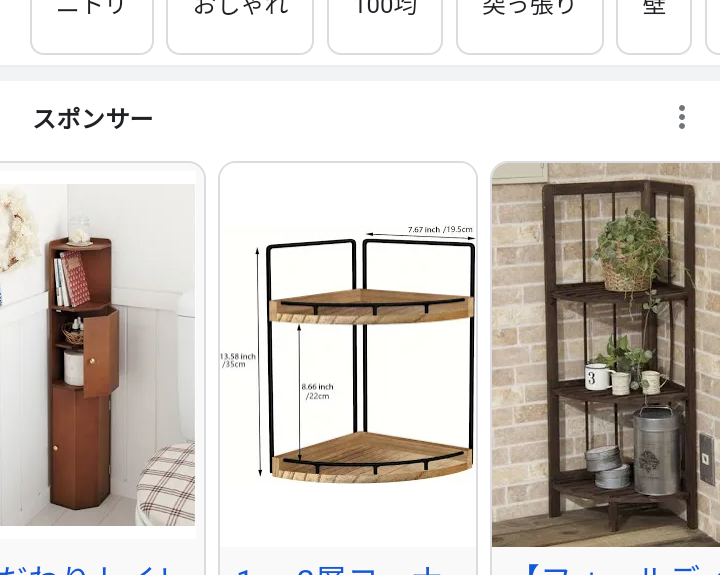Click the 13.58 inch height label on shelf image
Screen dimensions: 720x575
(237, 360)
